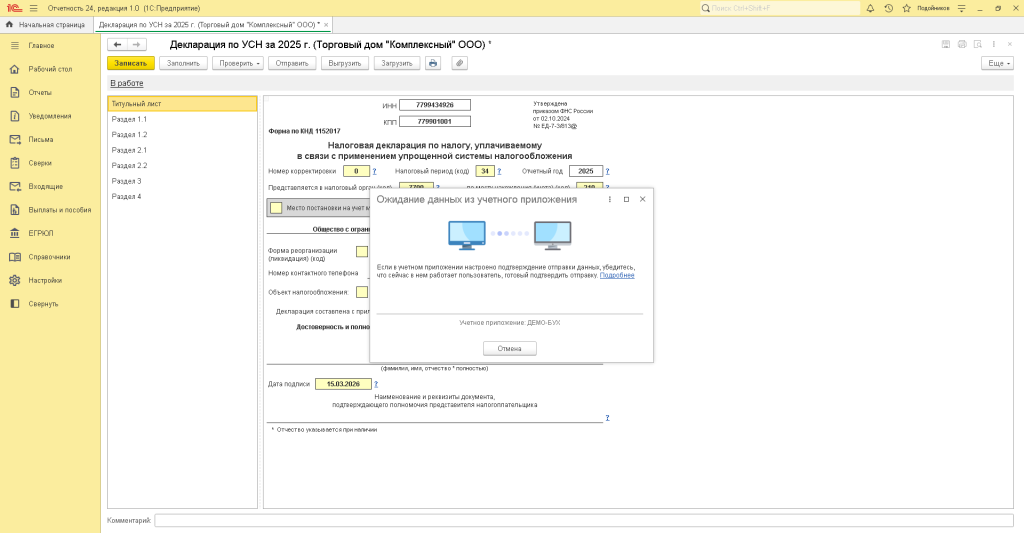Expand the Еще dropdown menu
Viewport: 1024px width, 533px height.
(x=997, y=63)
